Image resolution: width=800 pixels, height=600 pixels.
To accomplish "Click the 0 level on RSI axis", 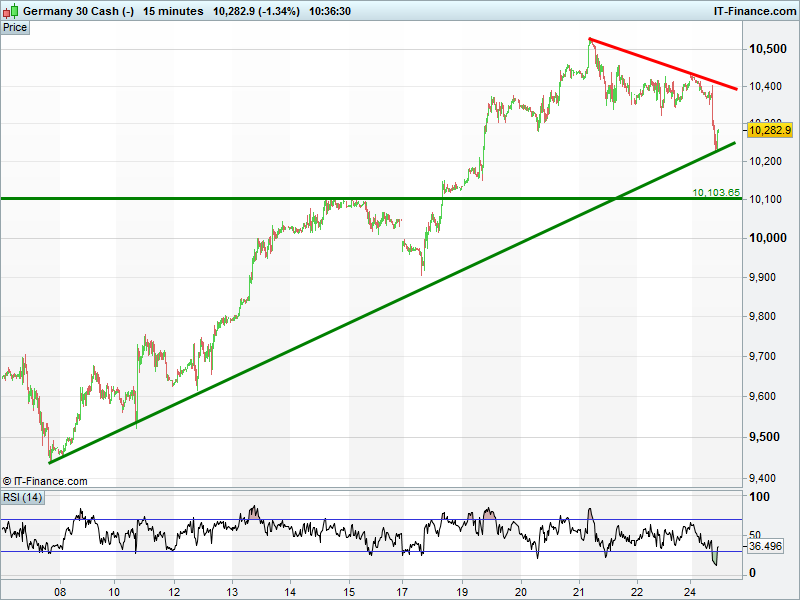I will tap(752, 573).
